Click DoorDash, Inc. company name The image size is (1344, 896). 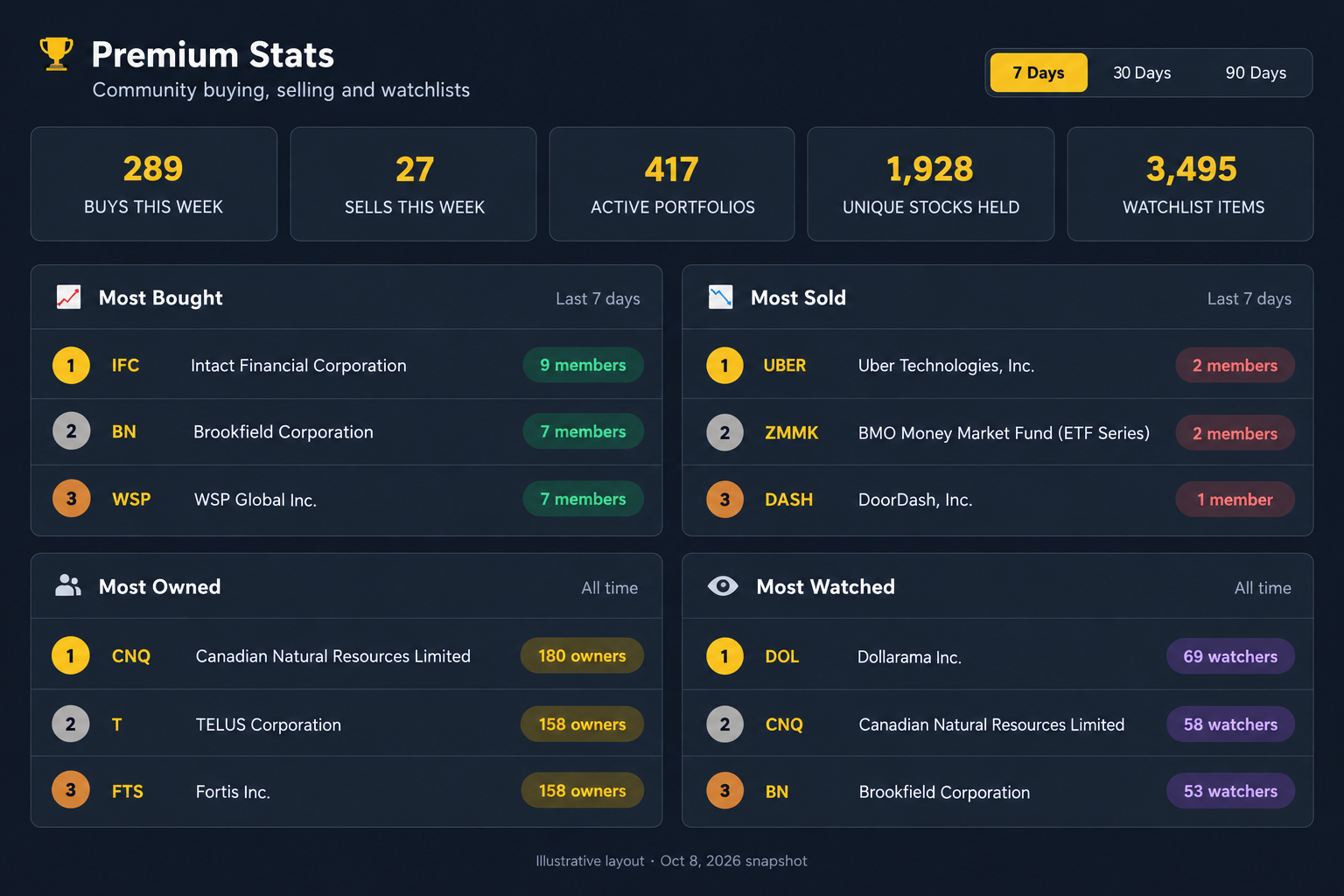[915, 500]
